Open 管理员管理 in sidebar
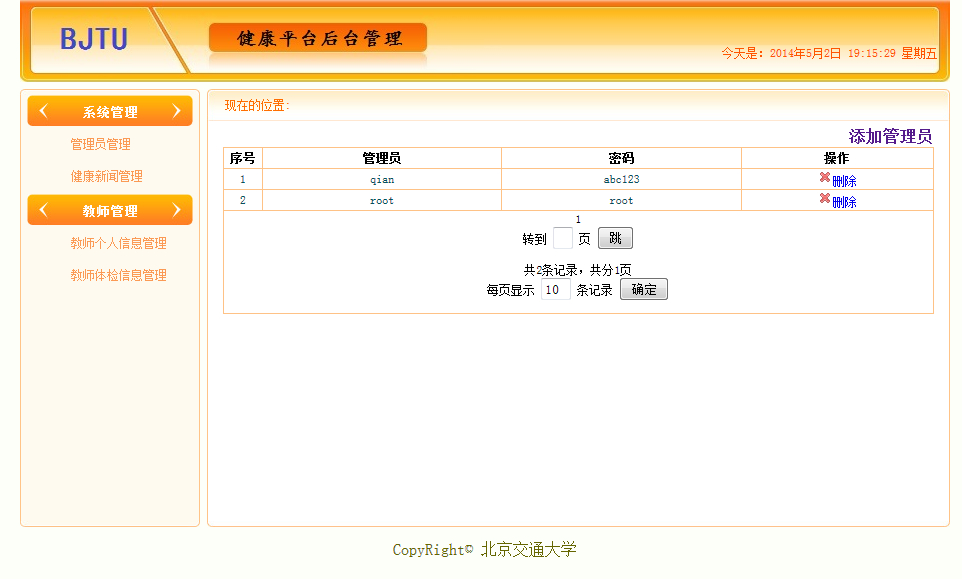 point(101,144)
